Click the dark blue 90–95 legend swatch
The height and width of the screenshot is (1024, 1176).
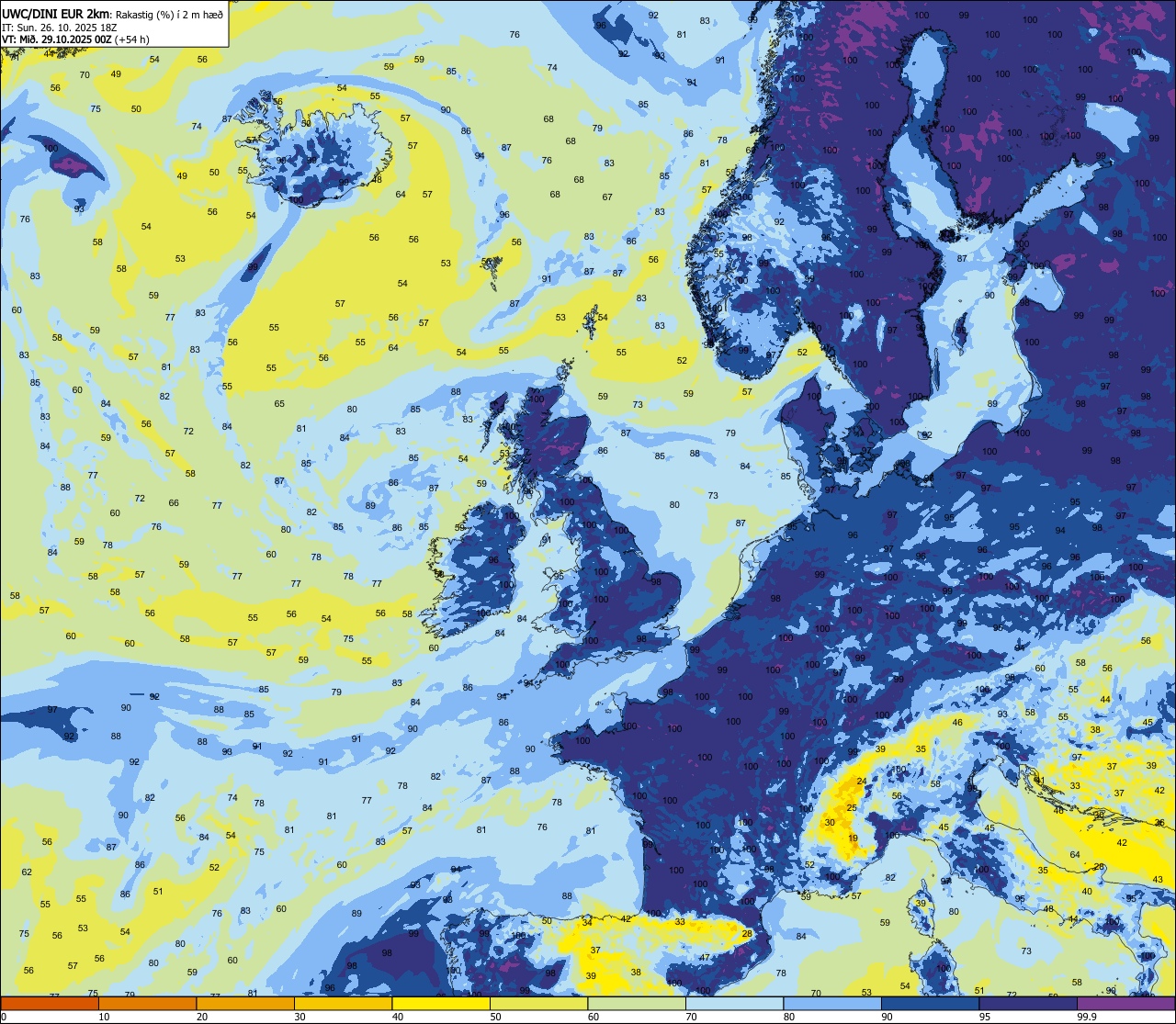930,1003
